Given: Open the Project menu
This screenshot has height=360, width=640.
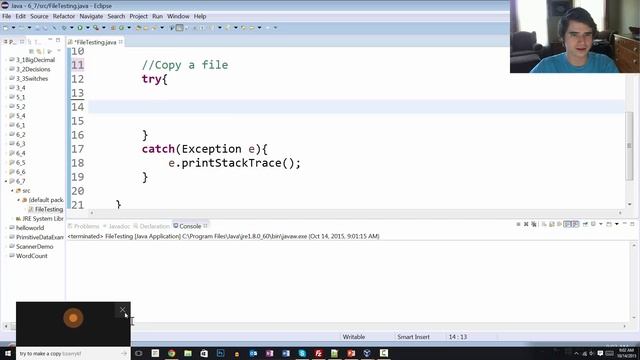Looking at the screenshot, I should pos(138,16).
